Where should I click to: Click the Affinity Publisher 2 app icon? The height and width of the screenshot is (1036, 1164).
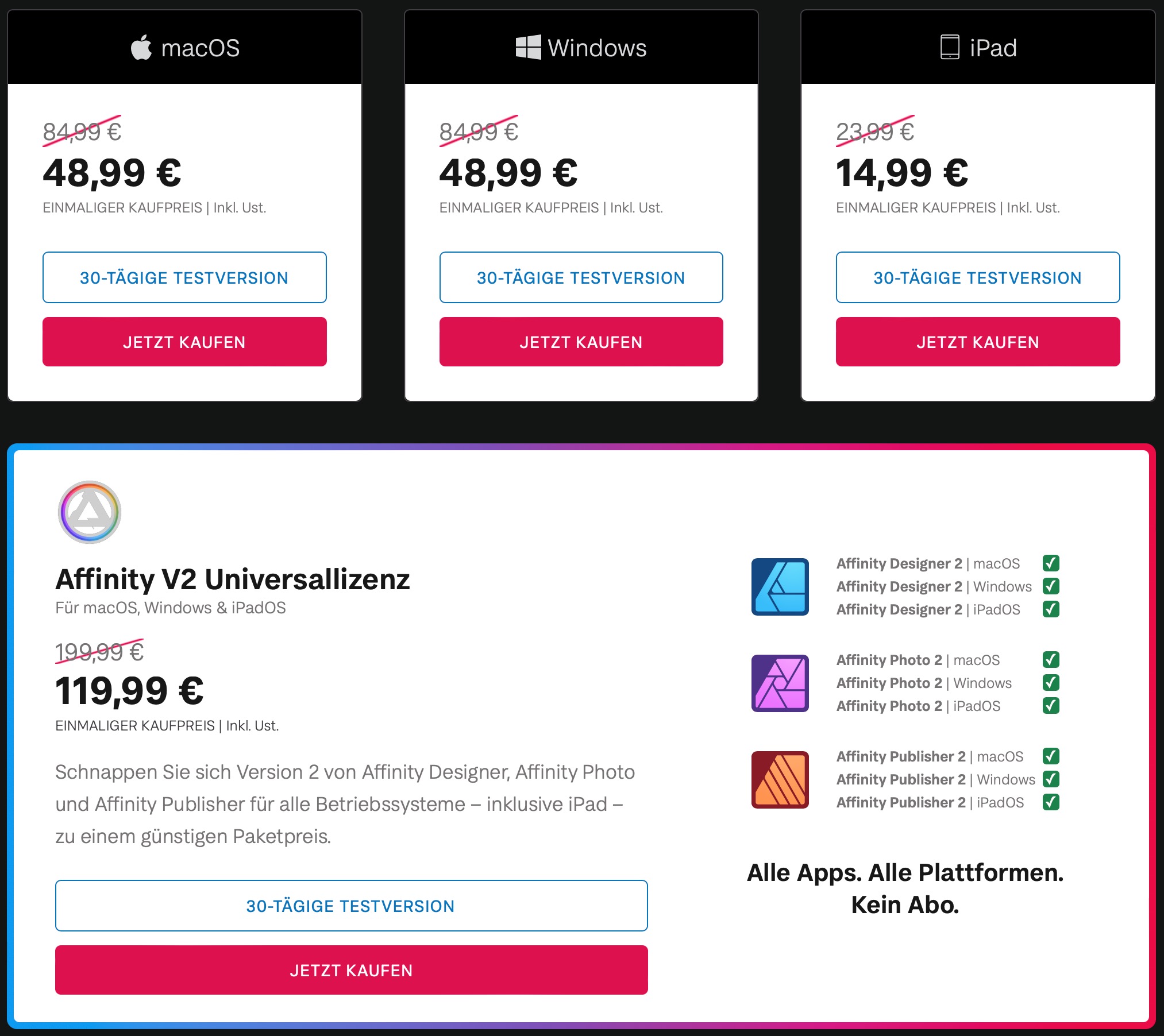pyautogui.click(x=780, y=779)
